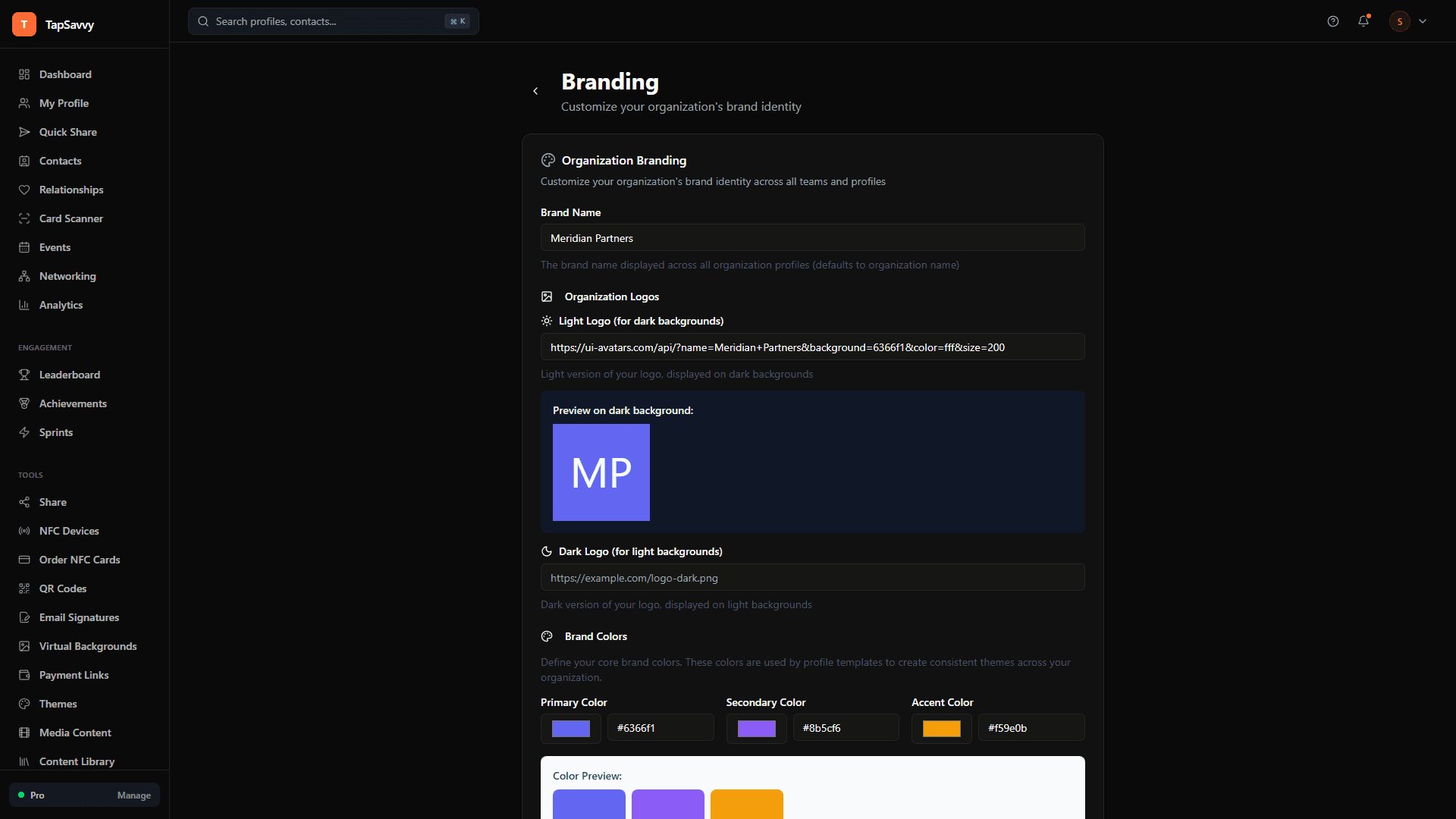1456x819 pixels.
Task: Open the help icon in the top bar
Action: (1332, 21)
